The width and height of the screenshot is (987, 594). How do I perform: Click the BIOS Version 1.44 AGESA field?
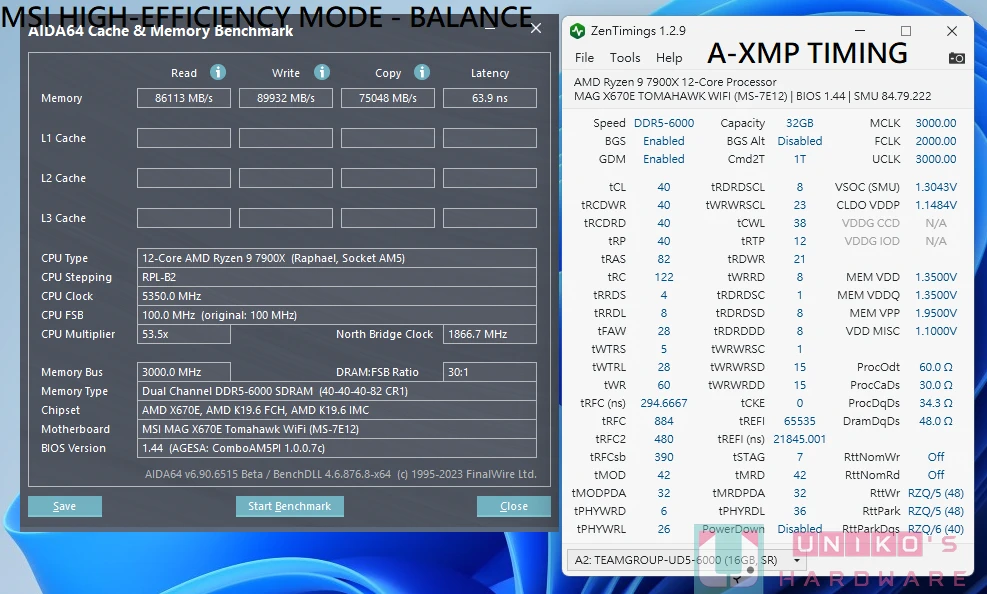pyautogui.click(x=337, y=448)
